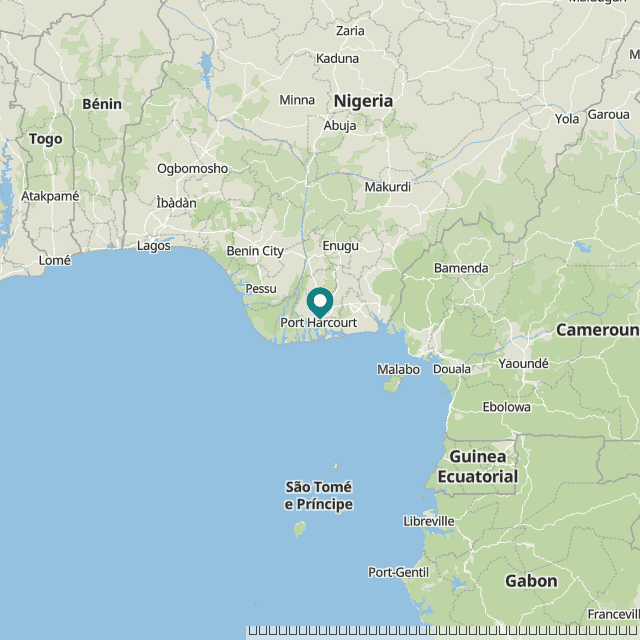Select the Gabon country label
The width and height of the screenshot is (640, 640).
coord(531,581)
